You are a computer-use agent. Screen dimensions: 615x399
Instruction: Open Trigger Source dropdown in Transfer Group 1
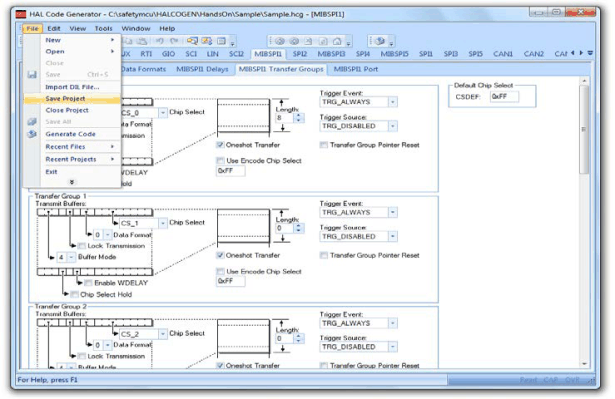click(393, 237)
